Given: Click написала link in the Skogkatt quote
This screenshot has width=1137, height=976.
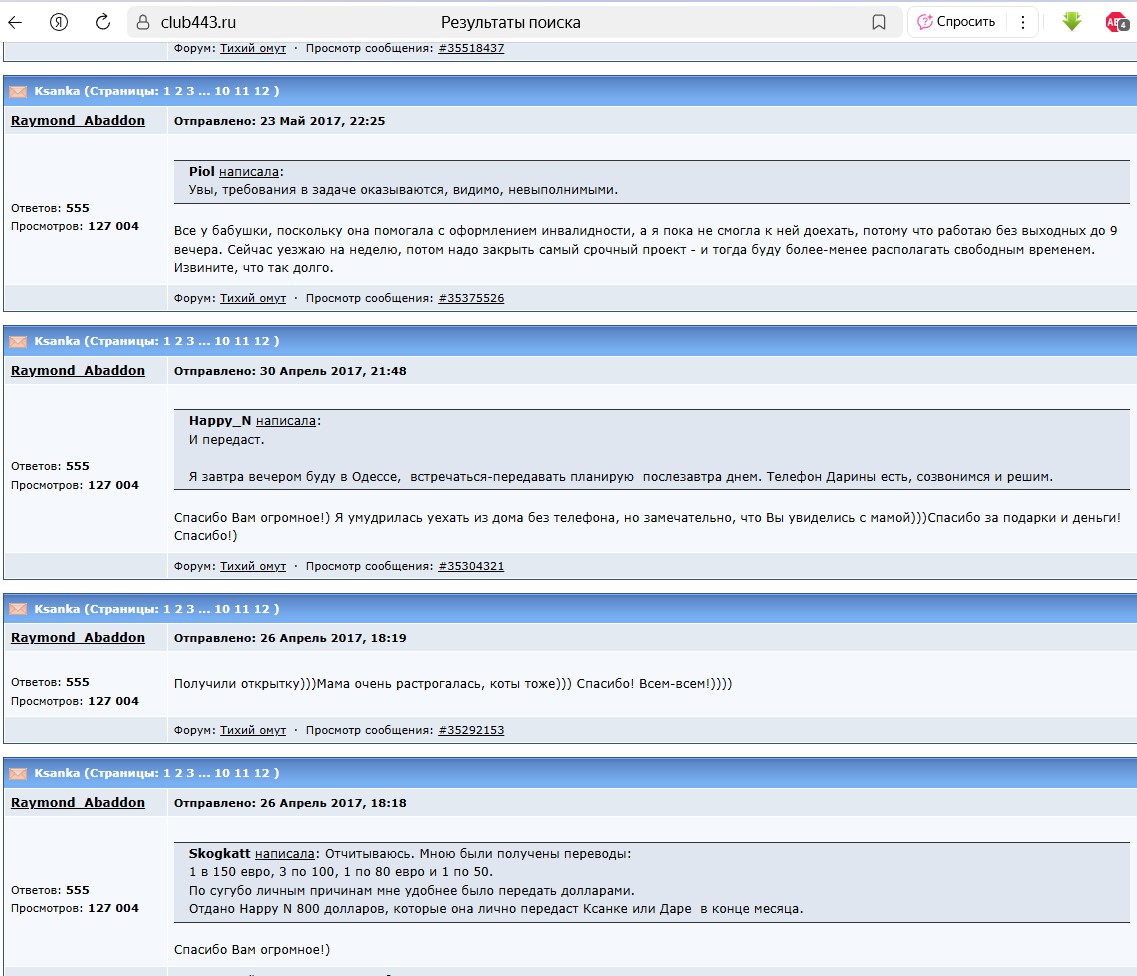Looking at the screenshot, I should [x=285, y=854].
